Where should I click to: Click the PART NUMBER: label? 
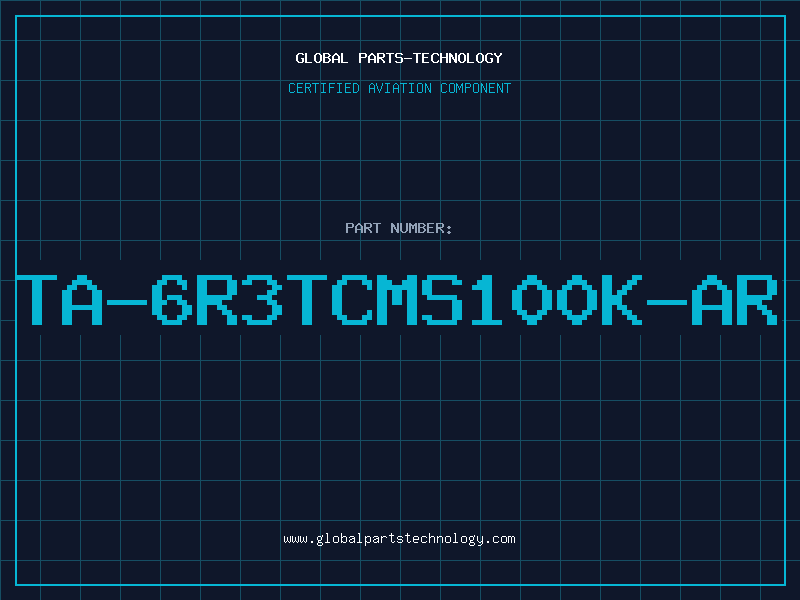[x=399, y=228]
